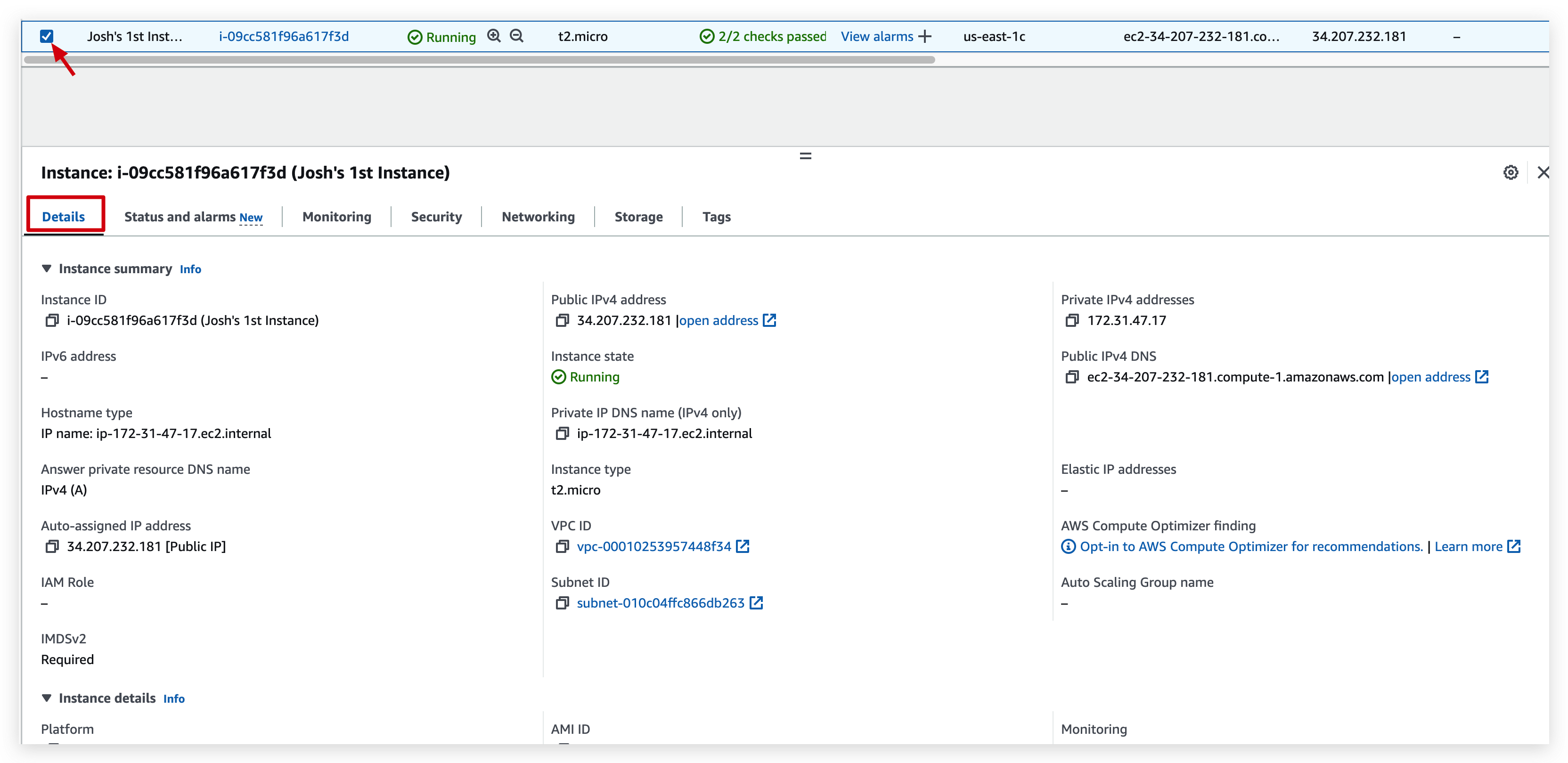
Task: Copy the private IPv4 address 172.31.47.17
Action: 1072,321
